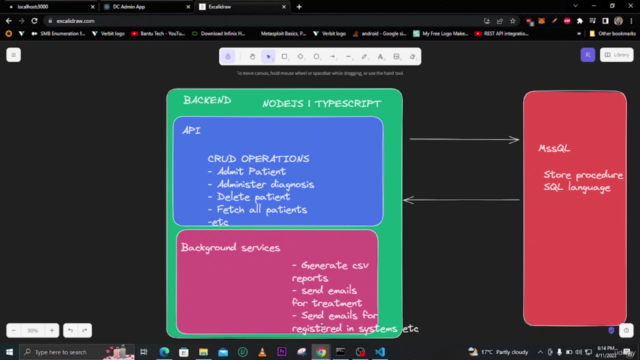The width and height of the screenshot is (640, 360).
Task: Open the Chrome extensions puzzle menu
Action: [580, 21]
